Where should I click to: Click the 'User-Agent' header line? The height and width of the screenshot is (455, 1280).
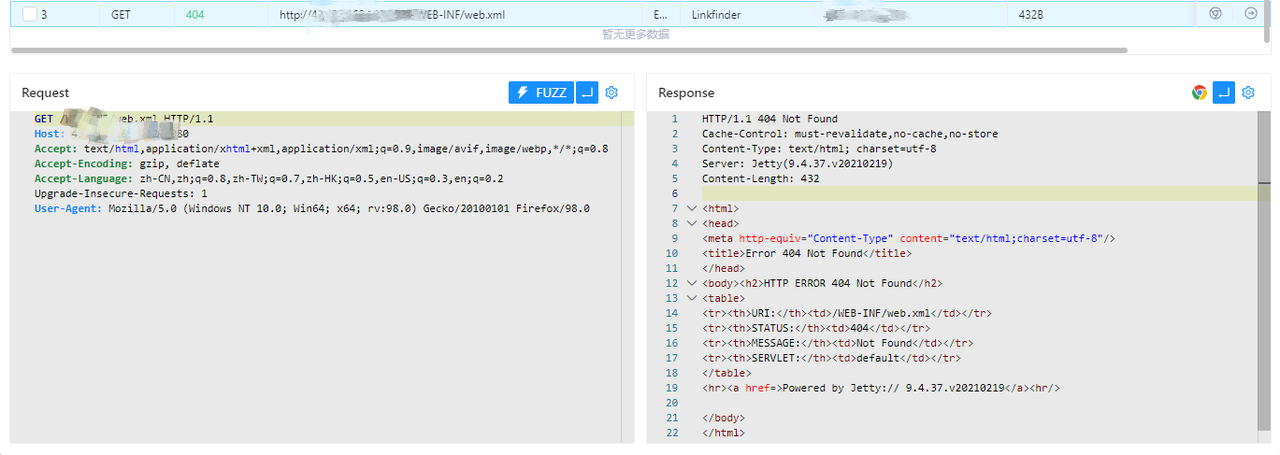coord(312,209)
